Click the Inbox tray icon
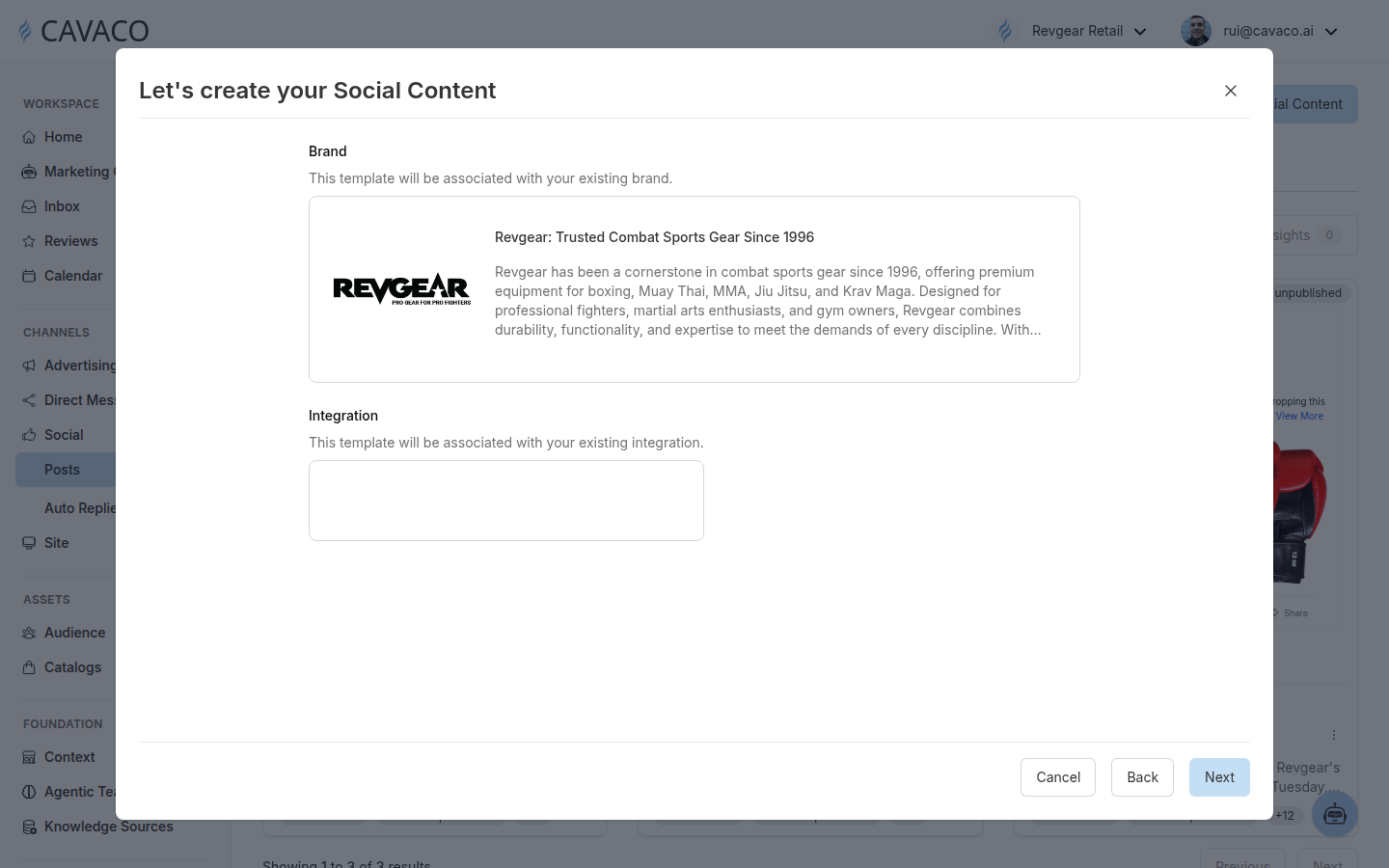 [x=29, y=206]
